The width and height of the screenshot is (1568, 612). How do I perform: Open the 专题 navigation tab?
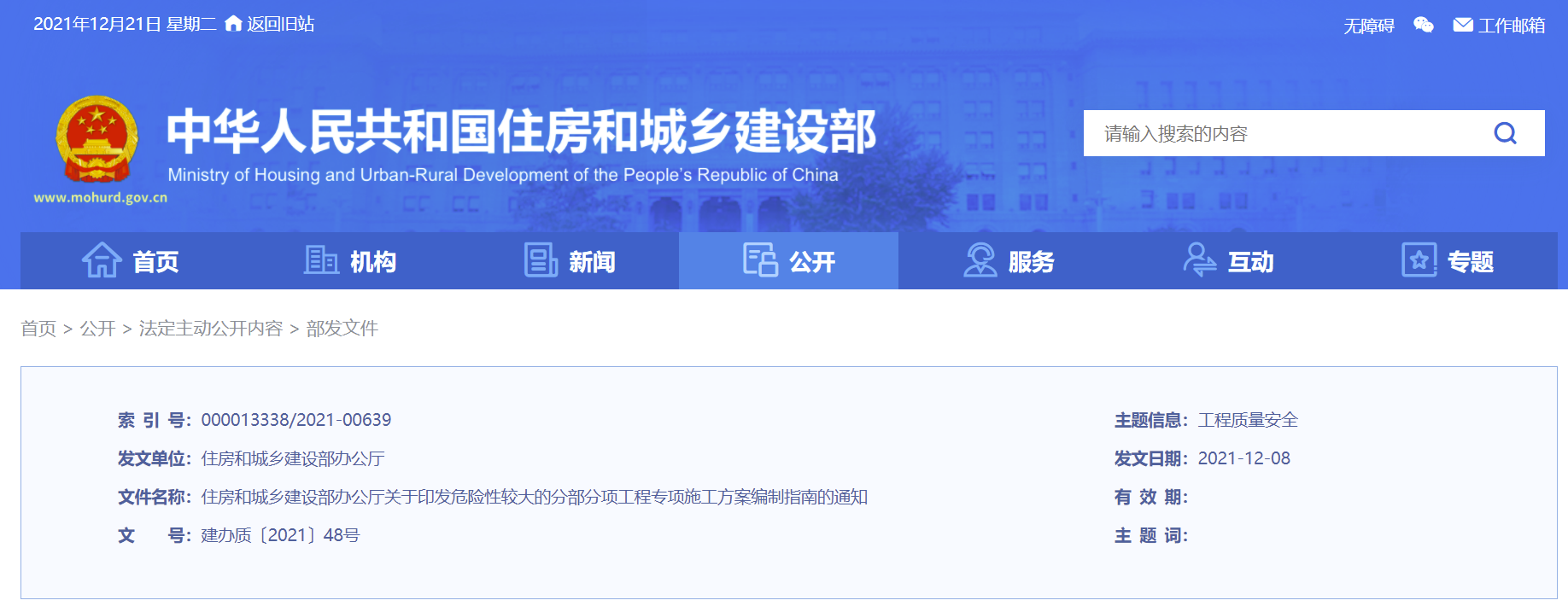[x=1448, y=260]
